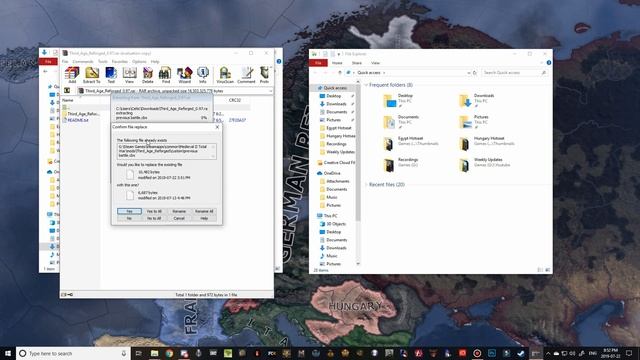Click the Windows taskbar search box

[73, 353]
